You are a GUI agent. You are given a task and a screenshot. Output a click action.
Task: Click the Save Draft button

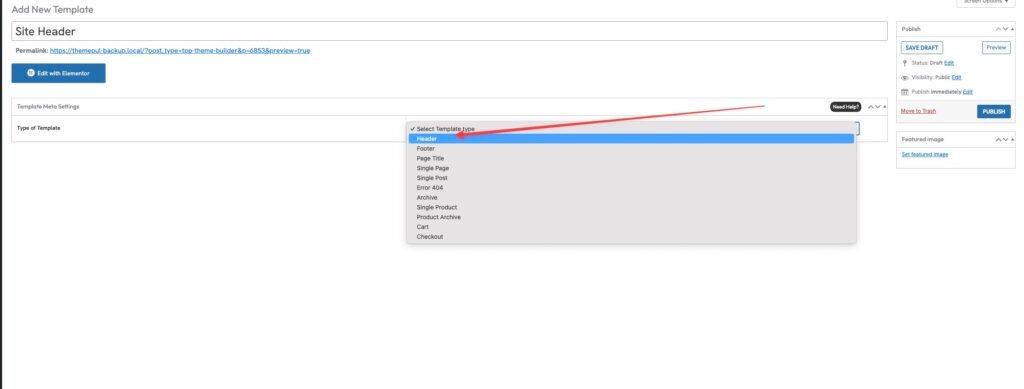pos(921,48)
